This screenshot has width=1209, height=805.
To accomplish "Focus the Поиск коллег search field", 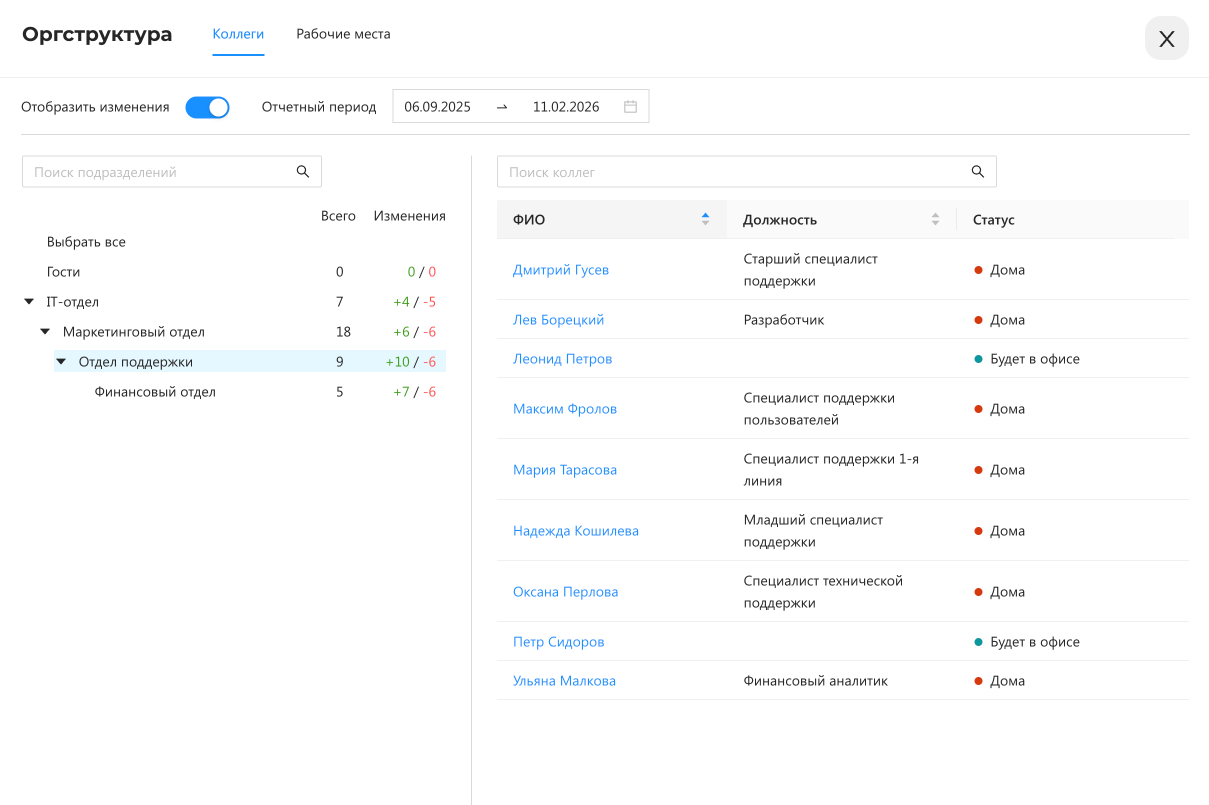I will click(x=730, y=172).
